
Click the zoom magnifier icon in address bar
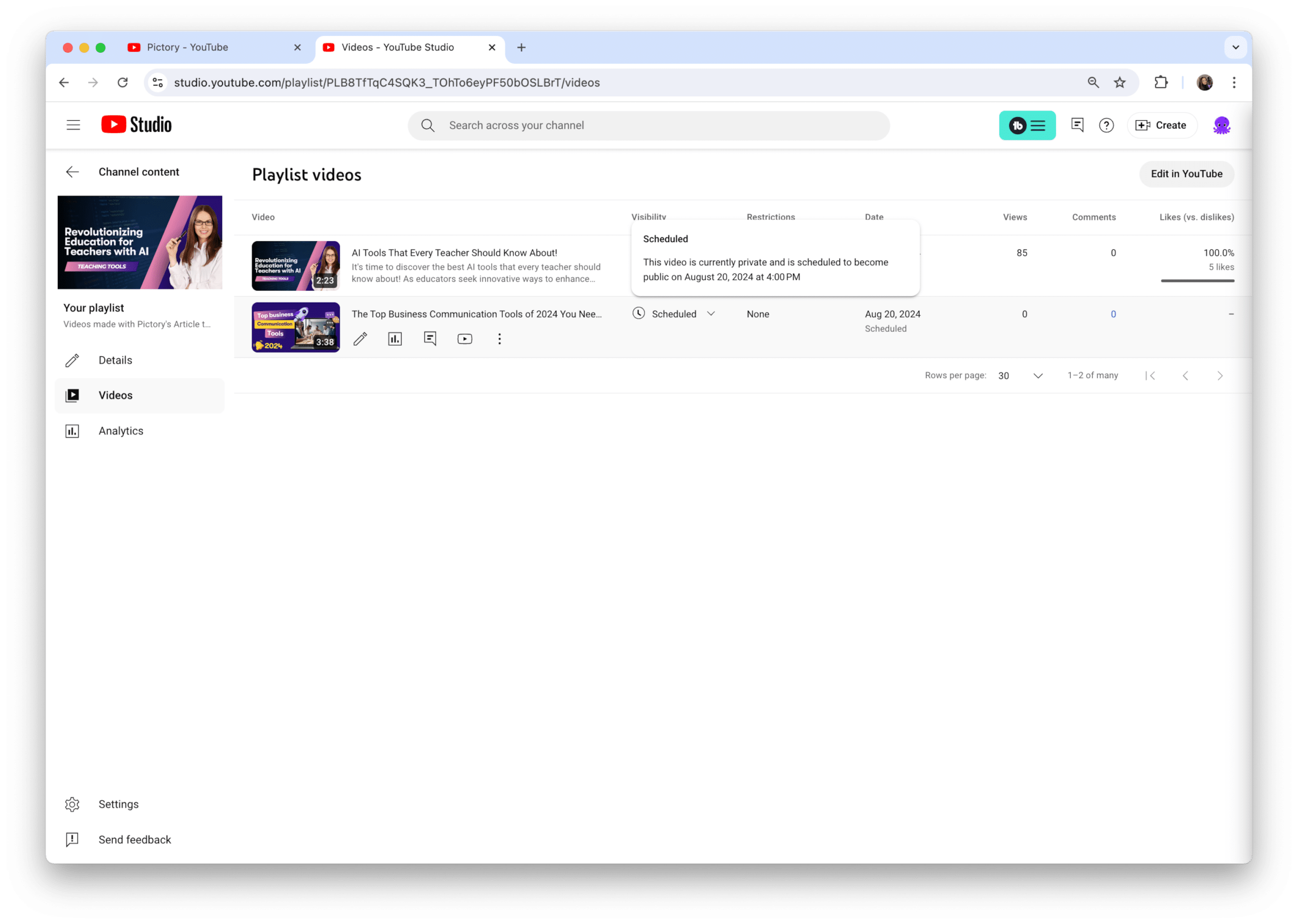pos(1093,83)
